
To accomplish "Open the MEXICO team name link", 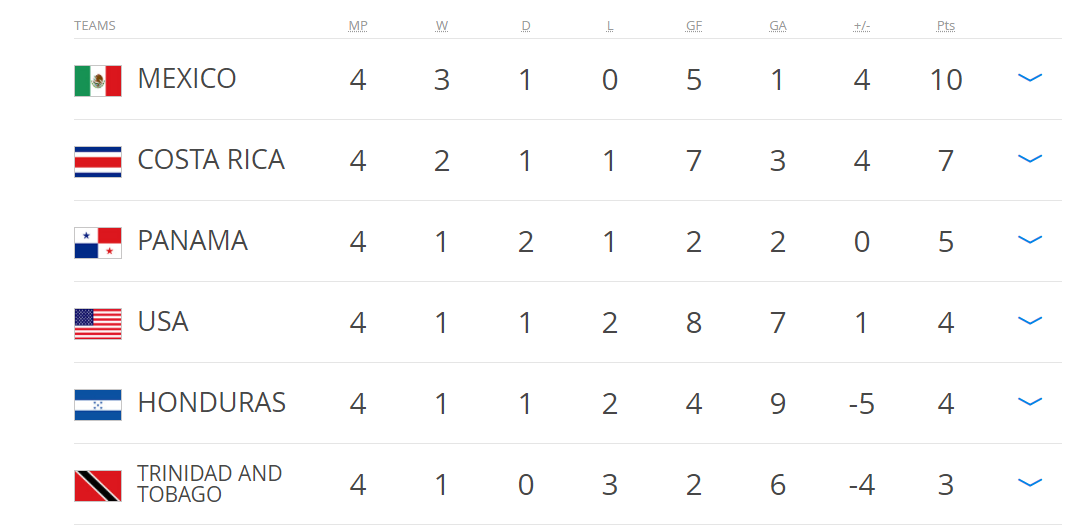I will coord(187,79).
